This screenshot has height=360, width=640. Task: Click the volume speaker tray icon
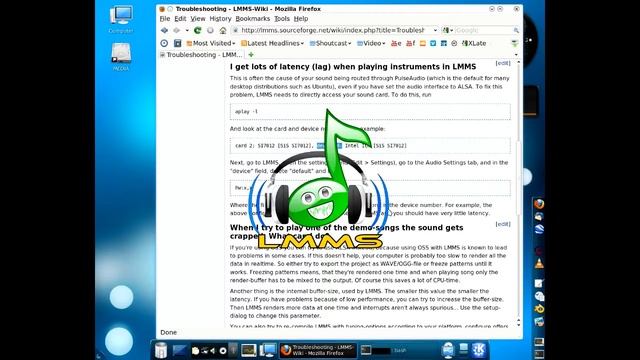213,351
